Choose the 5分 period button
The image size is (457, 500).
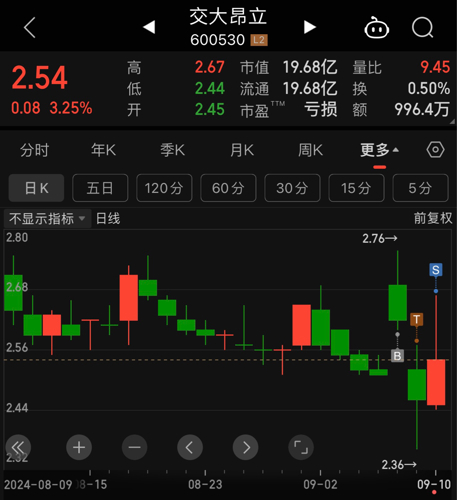pos(420,188)
